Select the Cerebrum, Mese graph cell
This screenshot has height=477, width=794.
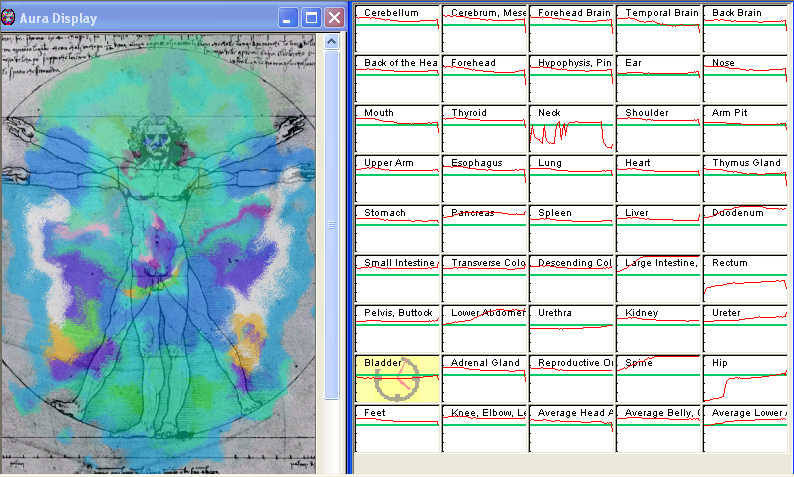(x=485, y=29)
